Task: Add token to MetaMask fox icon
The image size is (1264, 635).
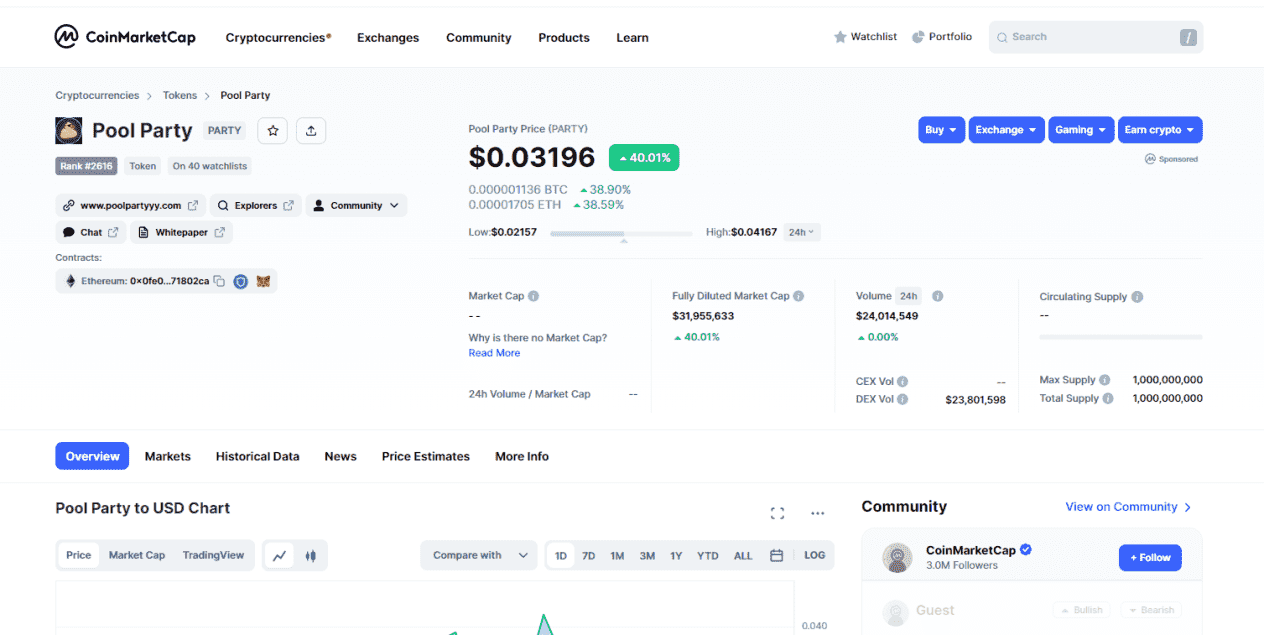Action: click(x=264, y=281)
